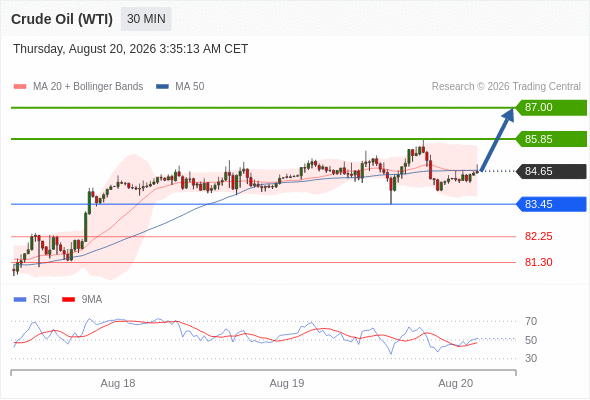
Task: Click the 85.85 green resistance tag
Action: [551, 139]
